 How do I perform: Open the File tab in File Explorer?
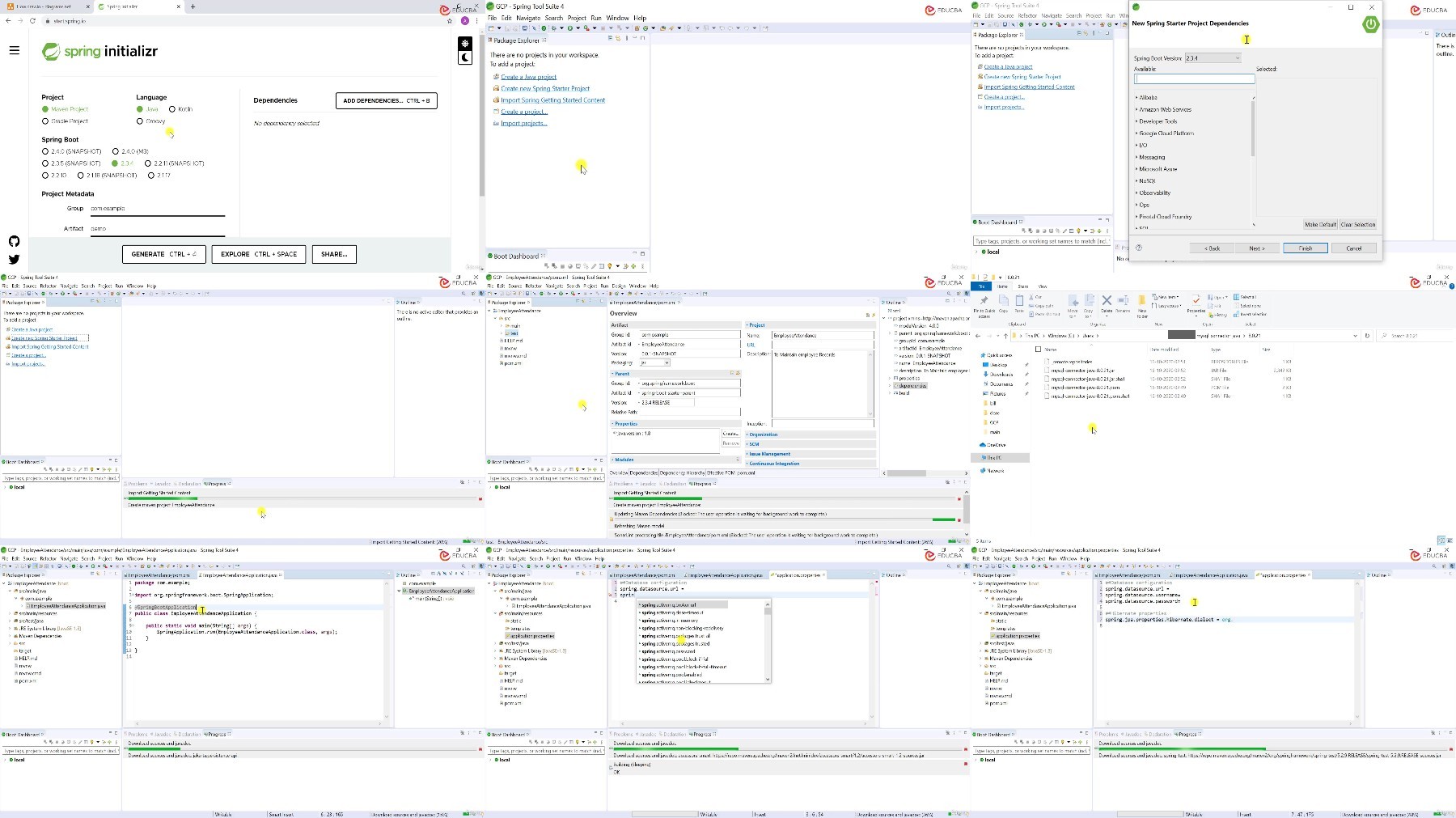(x=981, y=286)
